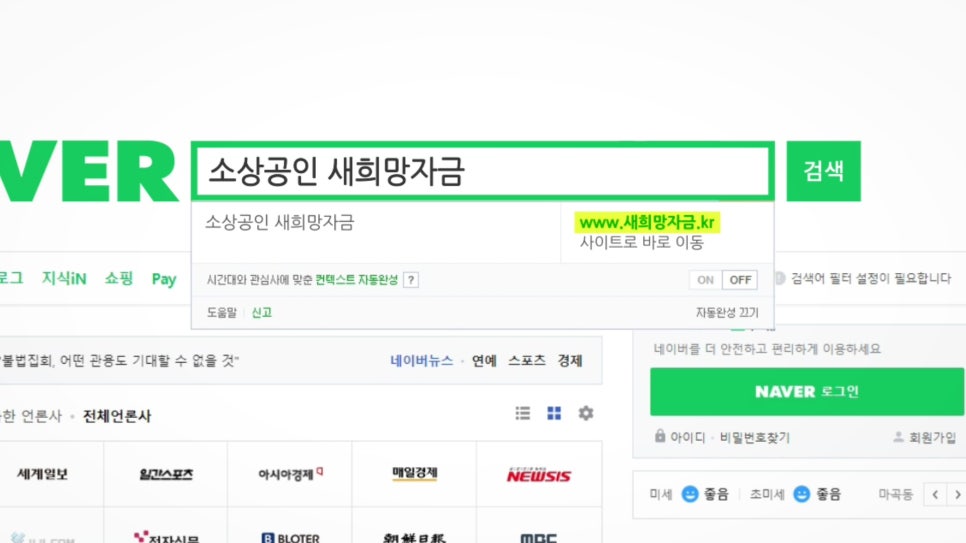Click 신고 report link
The width and height of the screenshot is (966, 543).
(x=261, y=312)
